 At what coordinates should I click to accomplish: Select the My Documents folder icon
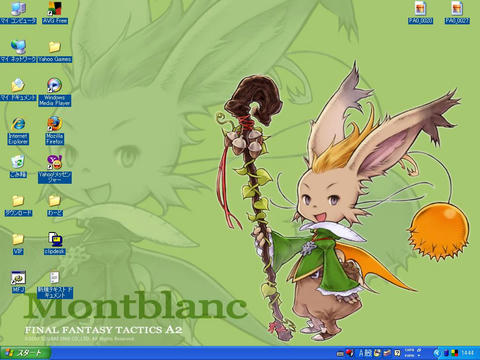click(x=18, y=89)
